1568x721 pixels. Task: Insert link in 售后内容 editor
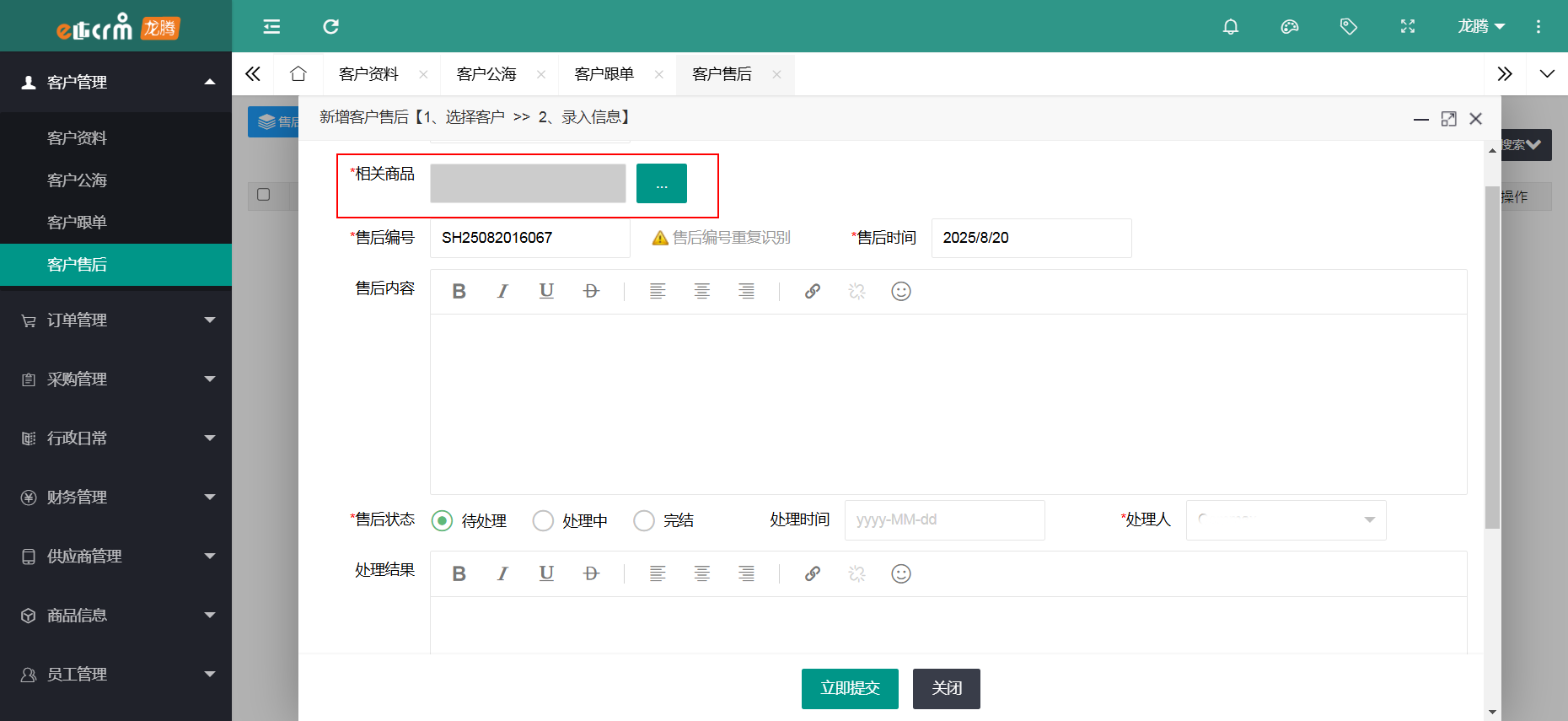(x=812, y=292)
